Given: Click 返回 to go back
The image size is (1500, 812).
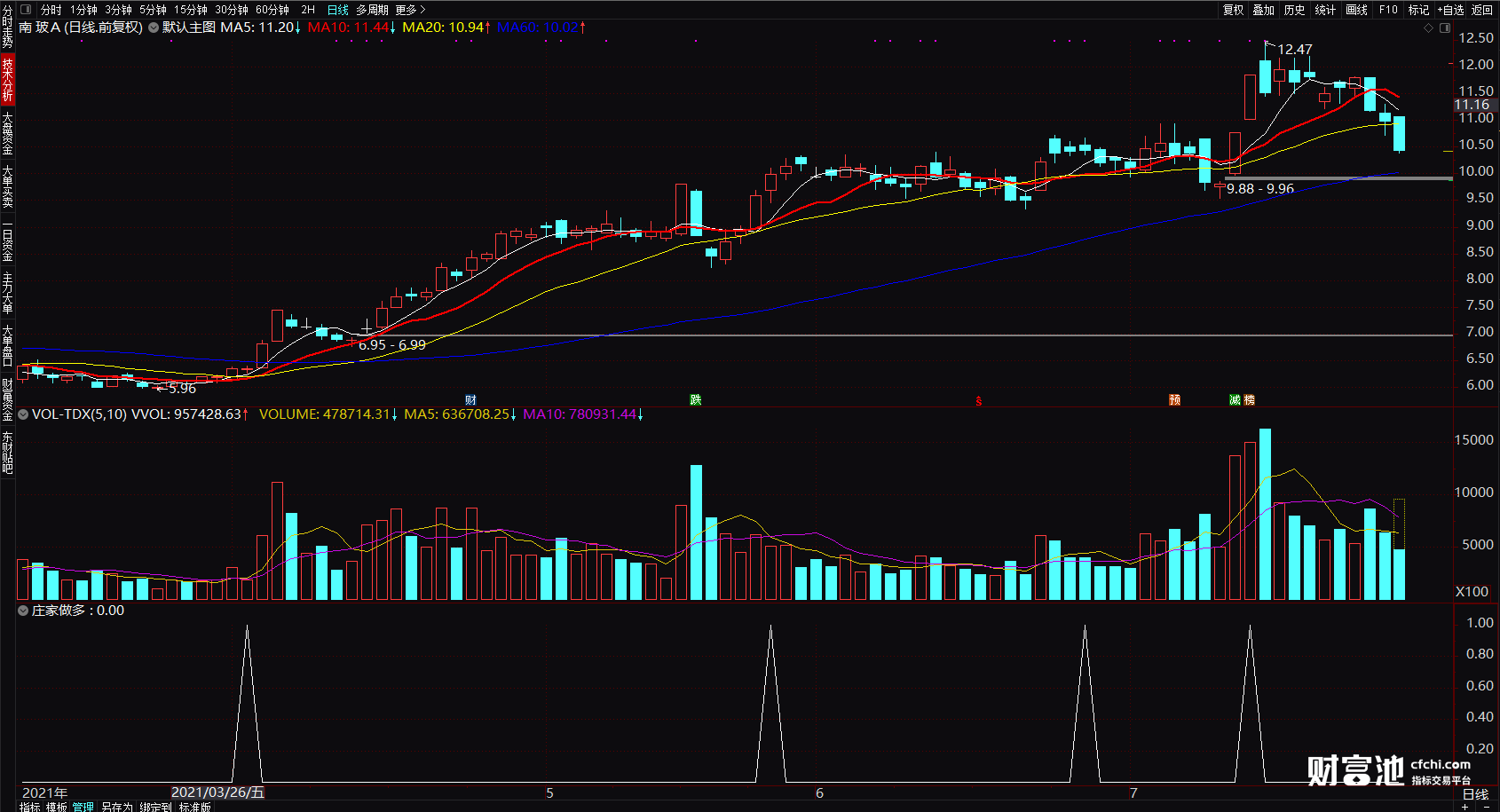Looking at the screenshot, I should coord(1481,10).
